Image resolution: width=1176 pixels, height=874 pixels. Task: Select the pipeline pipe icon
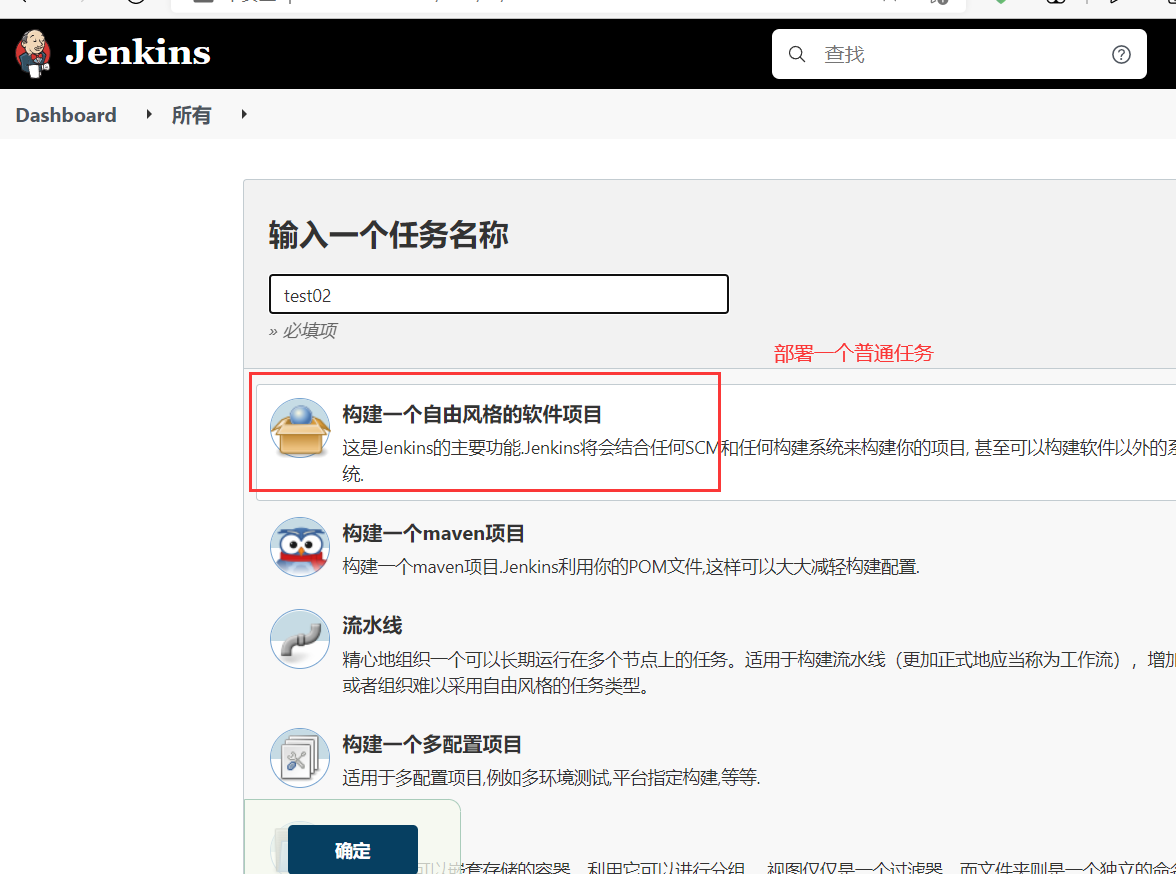coord(300,638)
